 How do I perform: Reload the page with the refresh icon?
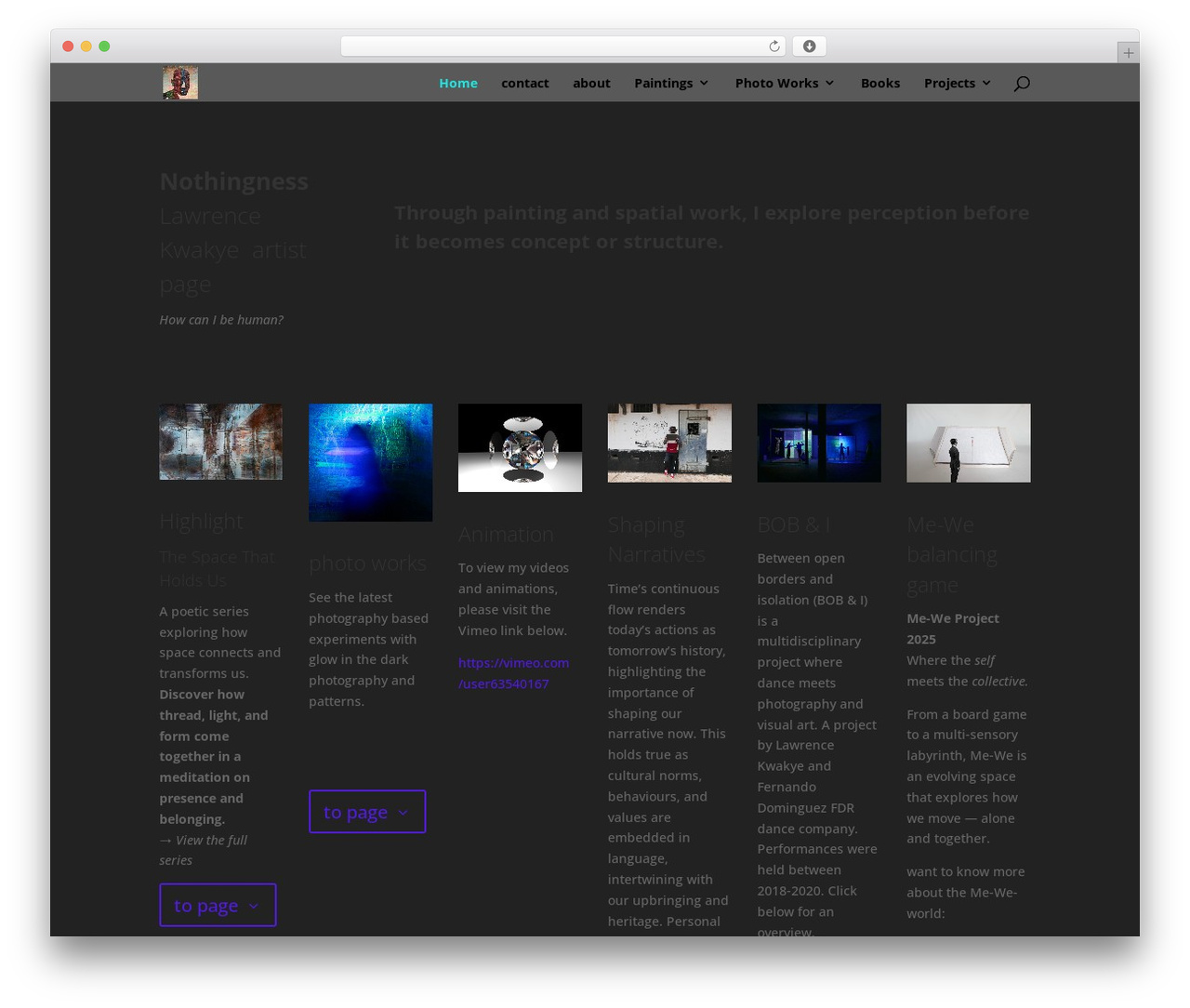coord(774,46)
